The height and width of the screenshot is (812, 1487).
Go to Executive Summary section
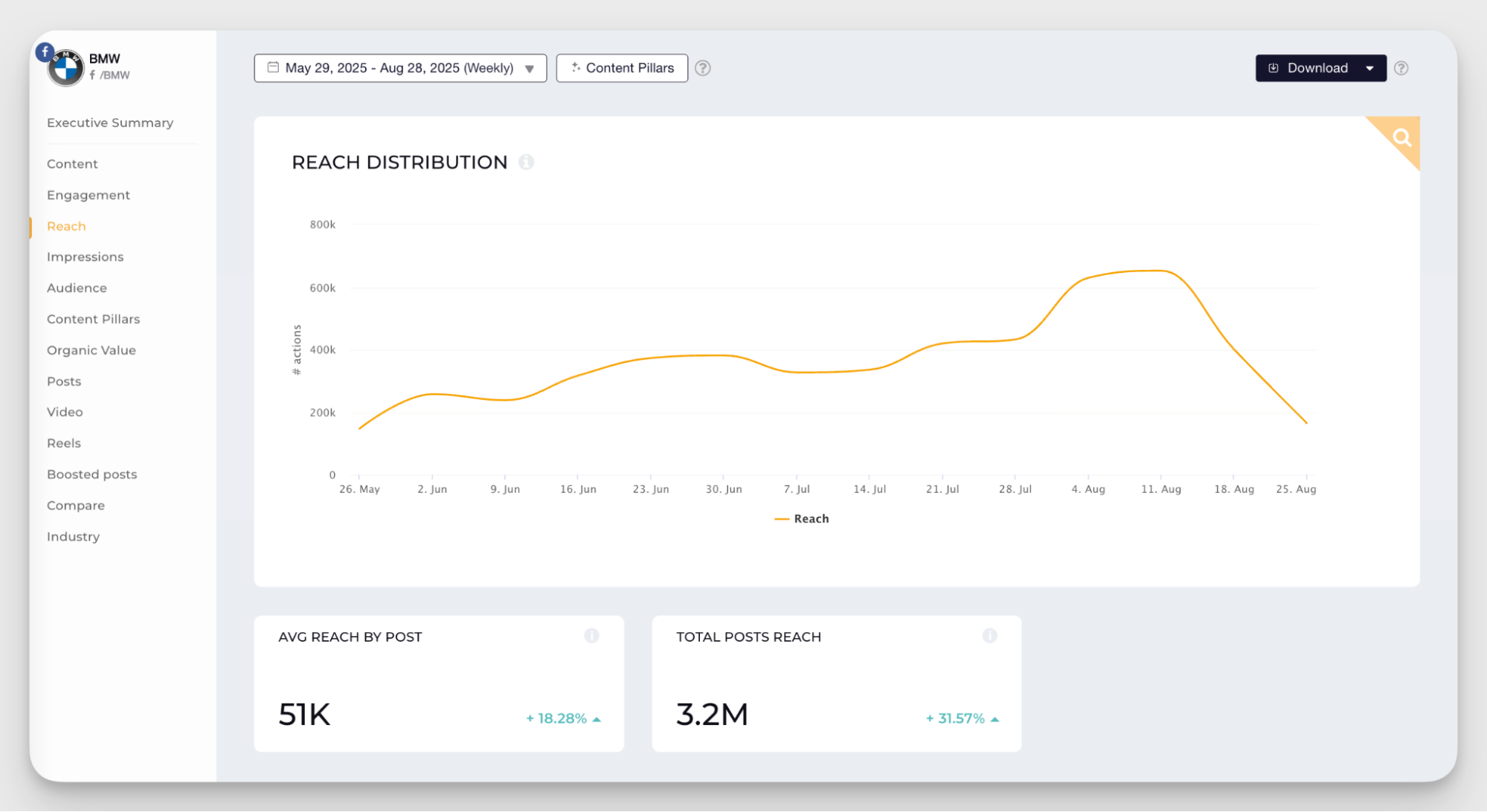pos(110,123)
